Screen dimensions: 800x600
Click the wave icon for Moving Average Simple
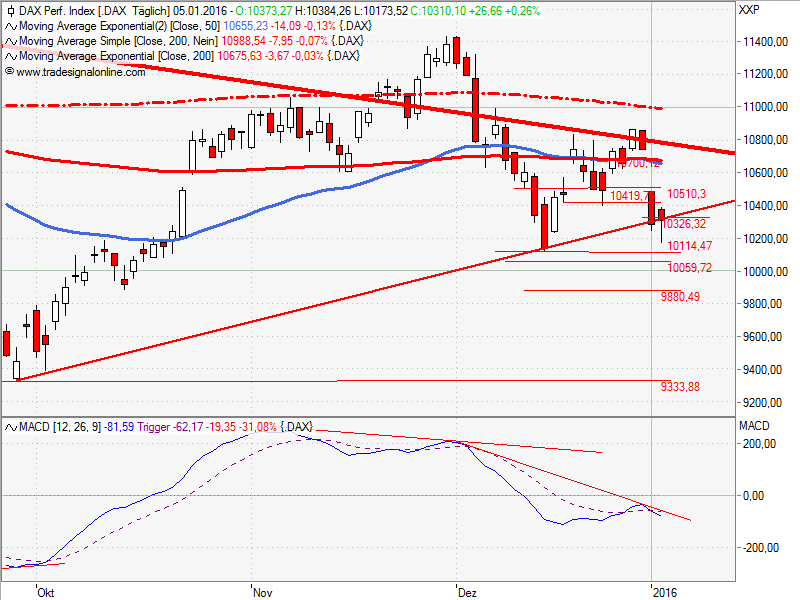coord(9,41)
